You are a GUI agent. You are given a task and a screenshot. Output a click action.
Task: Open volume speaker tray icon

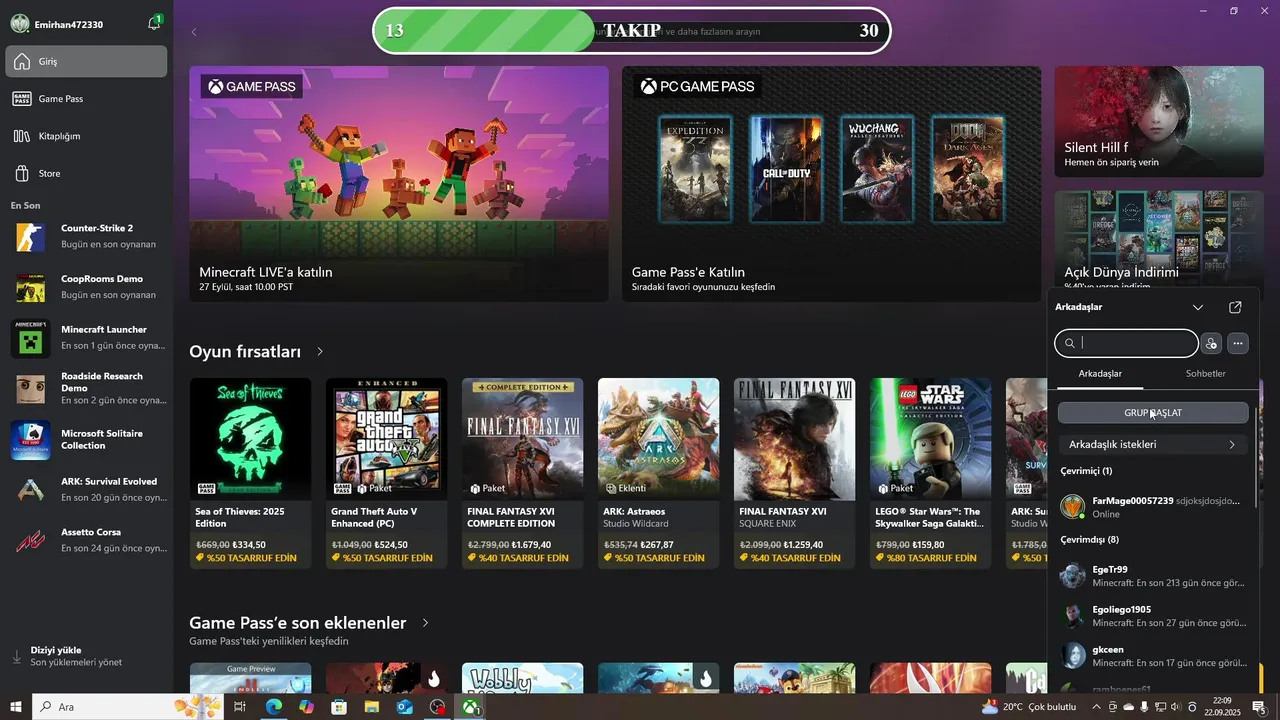pos(1177,707)
